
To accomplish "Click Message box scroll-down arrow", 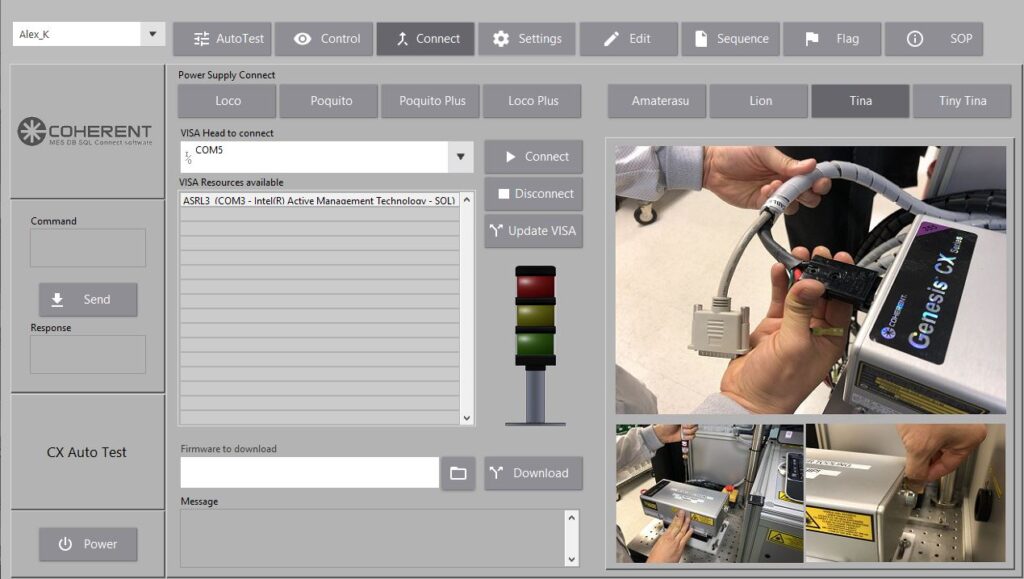I will [x=571, y=559].
